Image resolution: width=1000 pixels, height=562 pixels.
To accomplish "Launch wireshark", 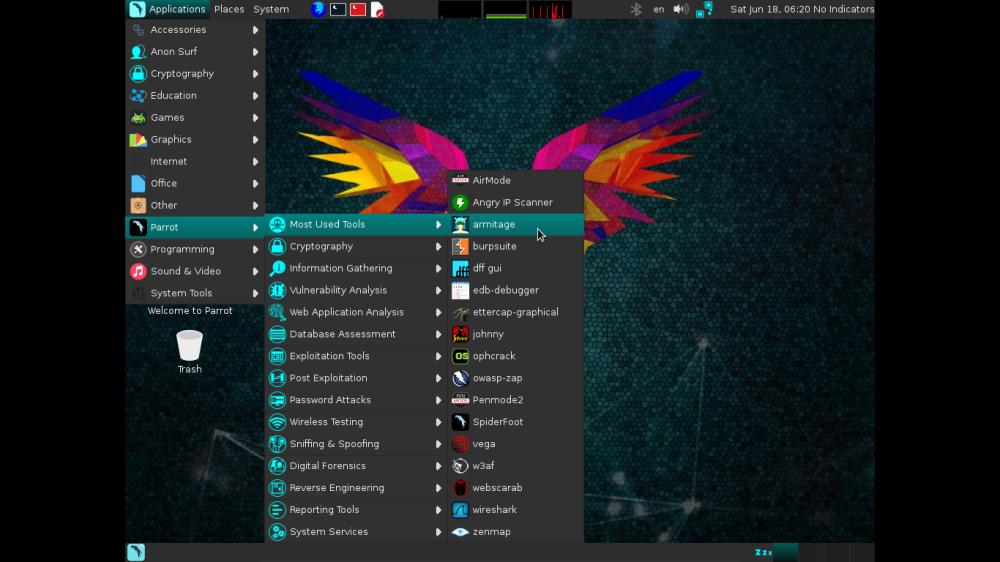I will 515,510.
